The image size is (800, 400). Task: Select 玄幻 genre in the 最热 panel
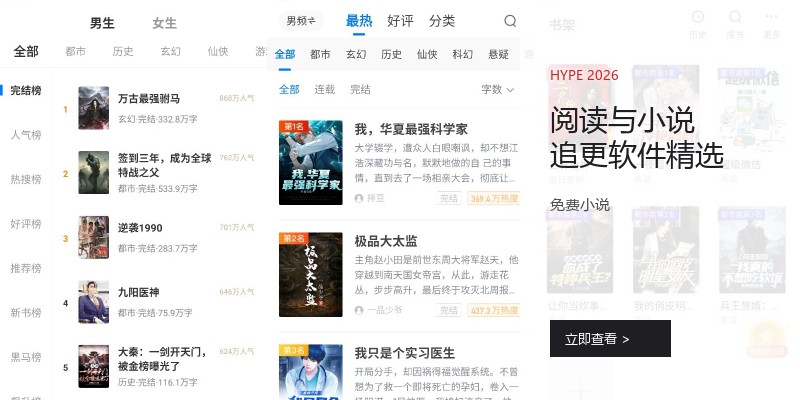click(x=356, y=54)
